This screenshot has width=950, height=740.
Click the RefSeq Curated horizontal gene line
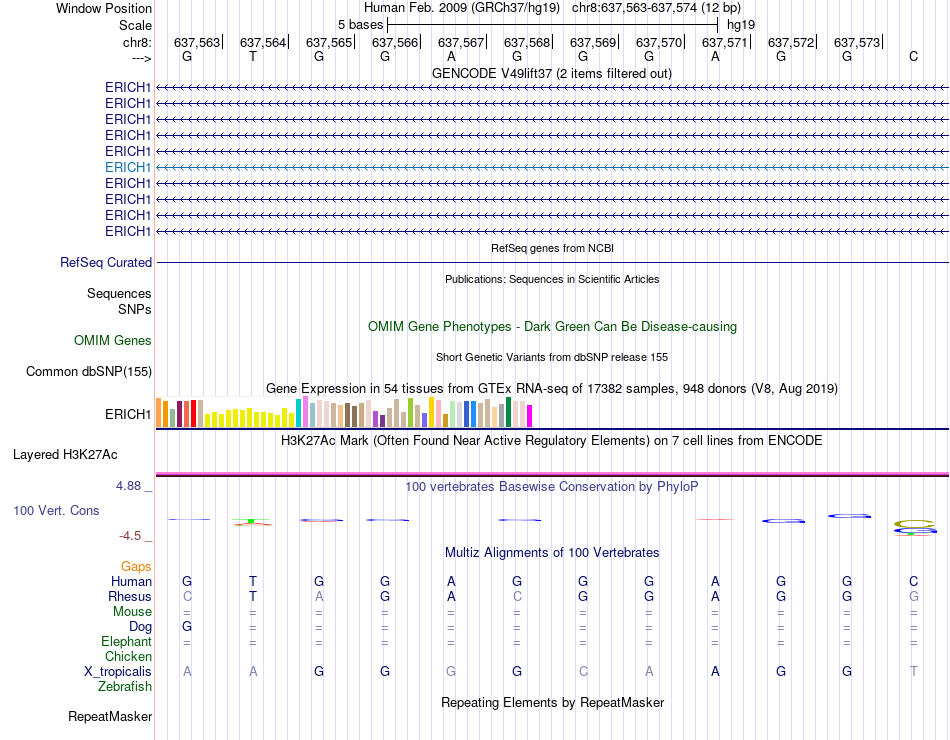[552, 262]
